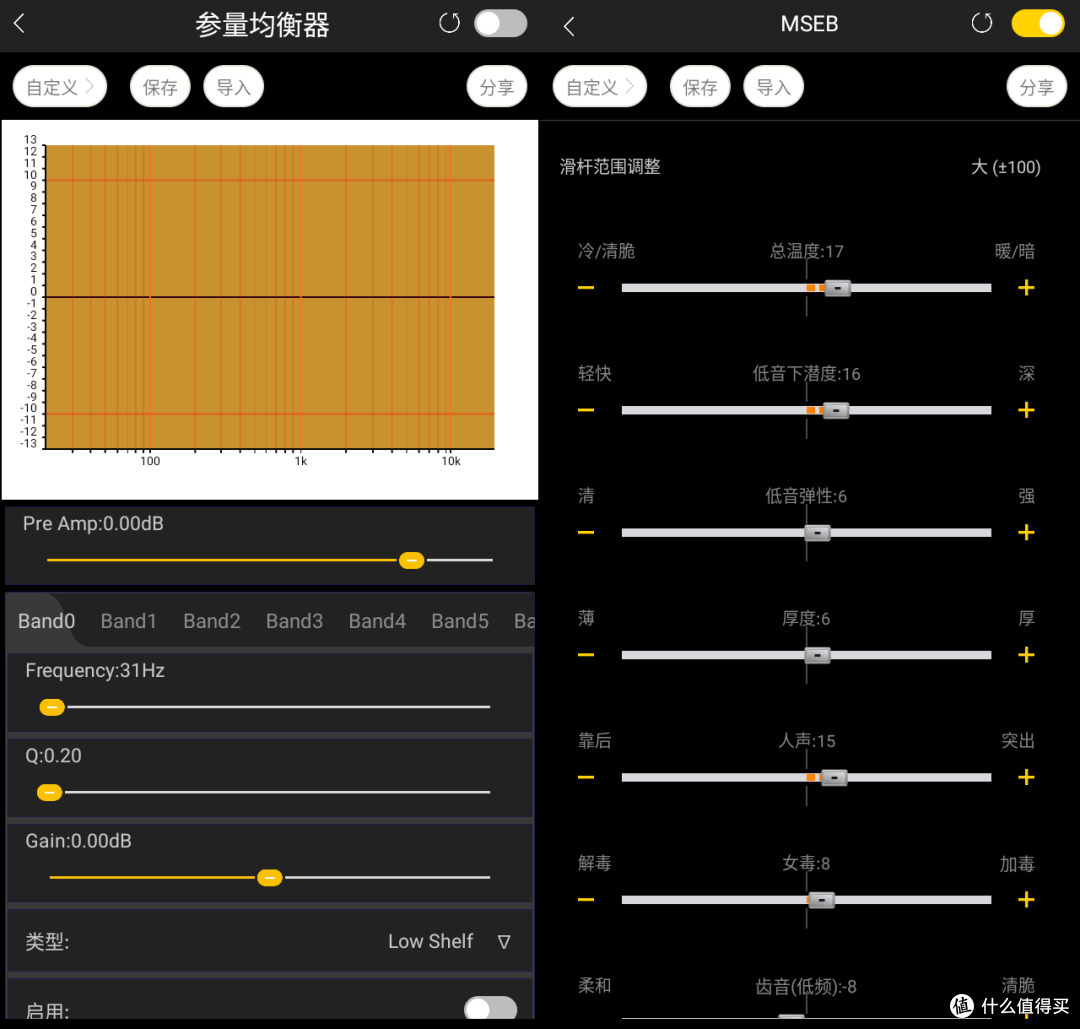Image resolution: width=1080 pixels, height=1029 pixels.
Task: Open 自定义 preset dropdown in MSEB panel
Action: [x=599, y=87]
